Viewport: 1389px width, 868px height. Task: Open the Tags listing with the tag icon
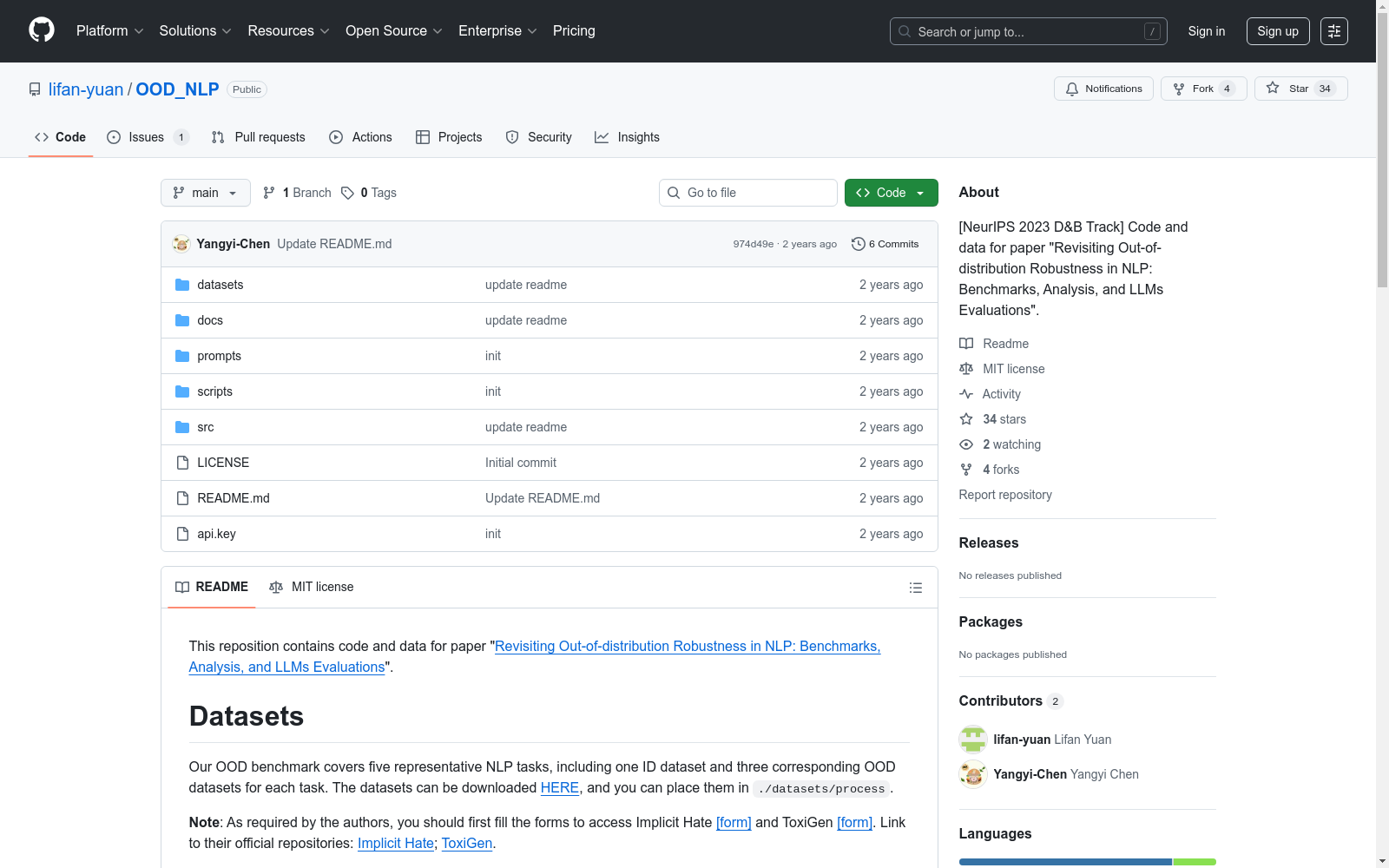tap(369, 193)
